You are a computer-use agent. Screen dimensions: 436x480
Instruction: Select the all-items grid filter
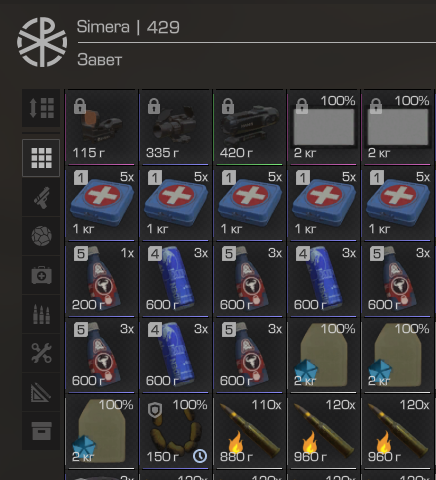(41, 158)
